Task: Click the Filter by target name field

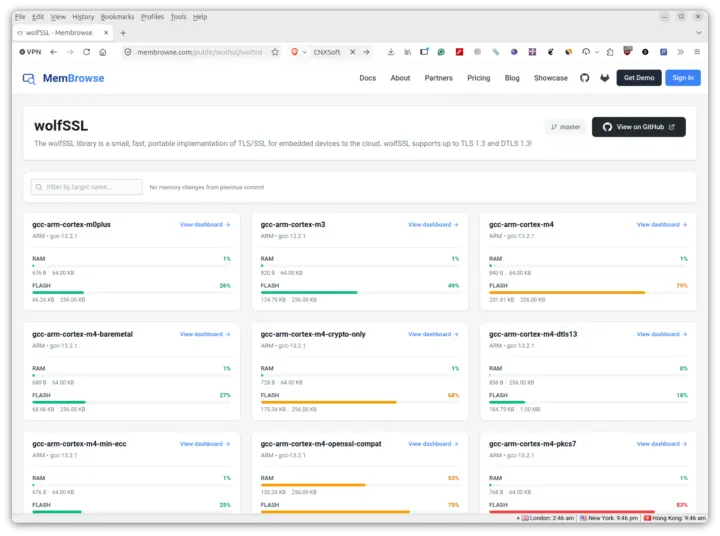Action: 86,187
